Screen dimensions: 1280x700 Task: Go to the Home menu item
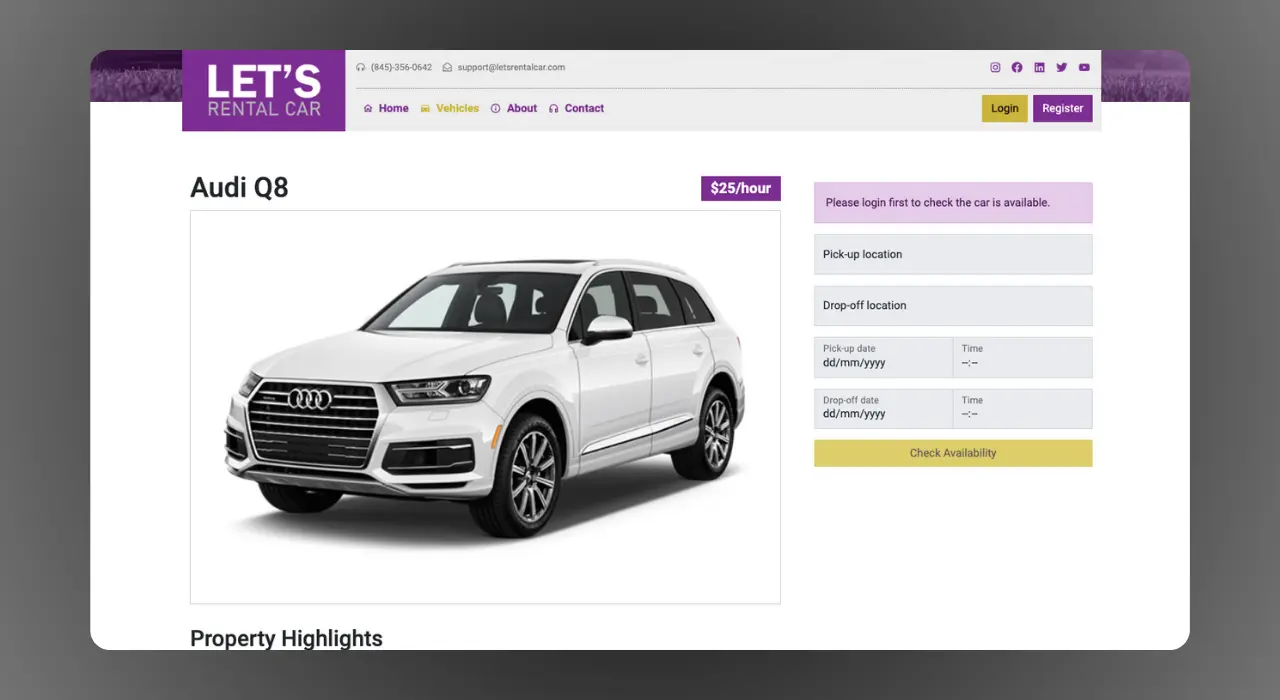click(x=393, y=108)
